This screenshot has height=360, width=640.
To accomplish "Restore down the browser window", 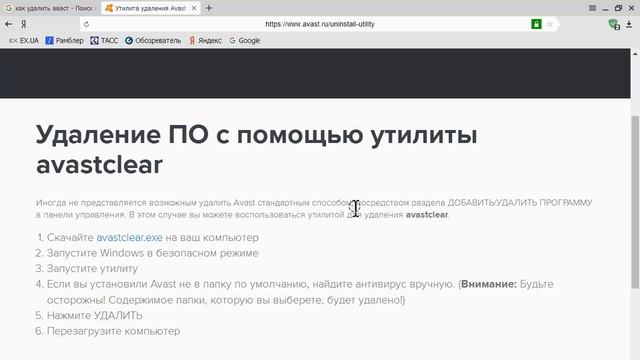I will pyautogui.click(x=618, y=8).
